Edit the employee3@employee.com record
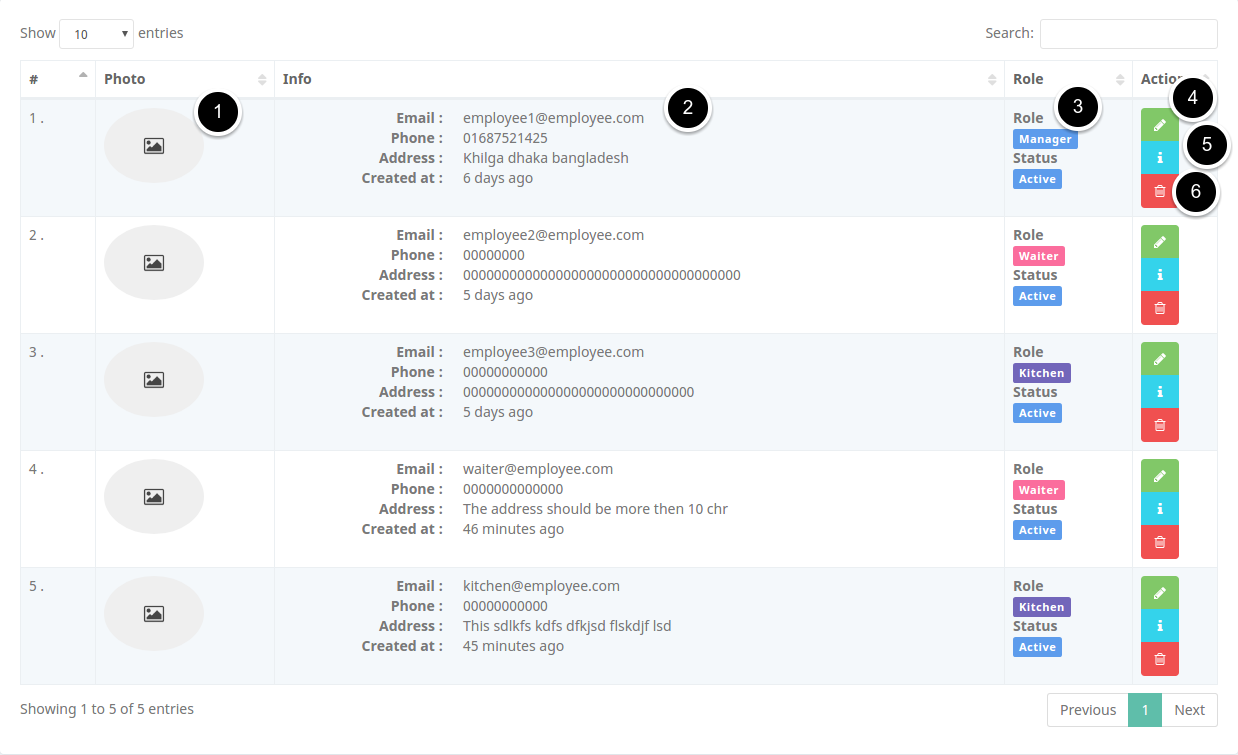This screenshot has height=755, width=1238. [x=1160, y=359]
